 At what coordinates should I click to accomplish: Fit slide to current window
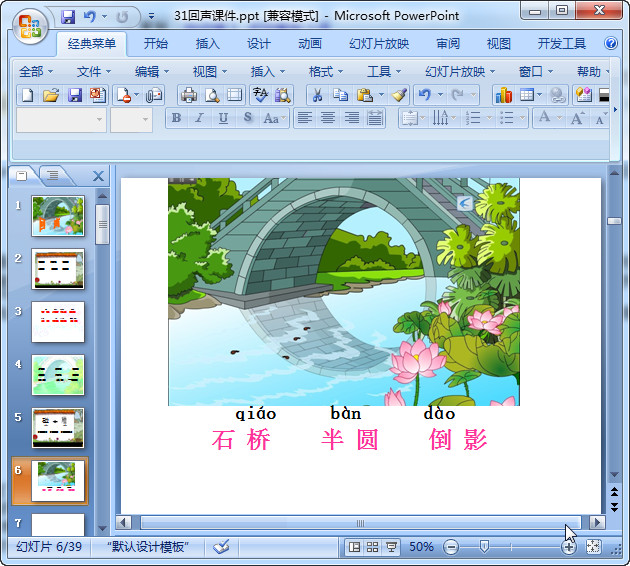[x=593, y=547]
